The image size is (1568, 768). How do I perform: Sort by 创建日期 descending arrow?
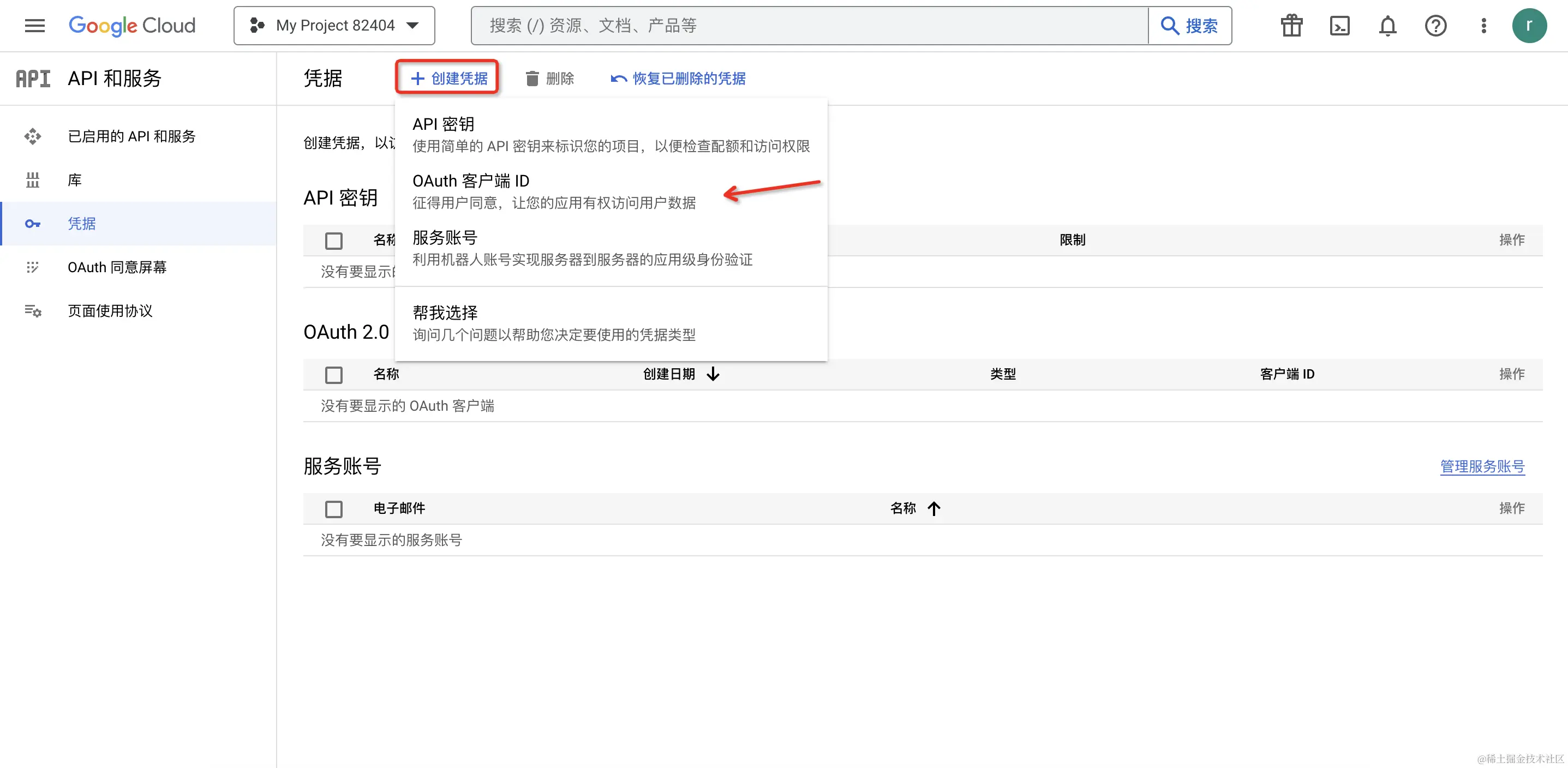[713, 374]
